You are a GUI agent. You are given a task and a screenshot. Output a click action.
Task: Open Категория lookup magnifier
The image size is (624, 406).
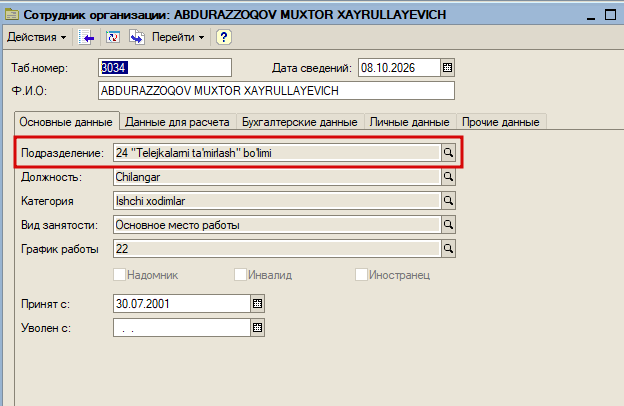pyautogui.click(x=448, y=201)
